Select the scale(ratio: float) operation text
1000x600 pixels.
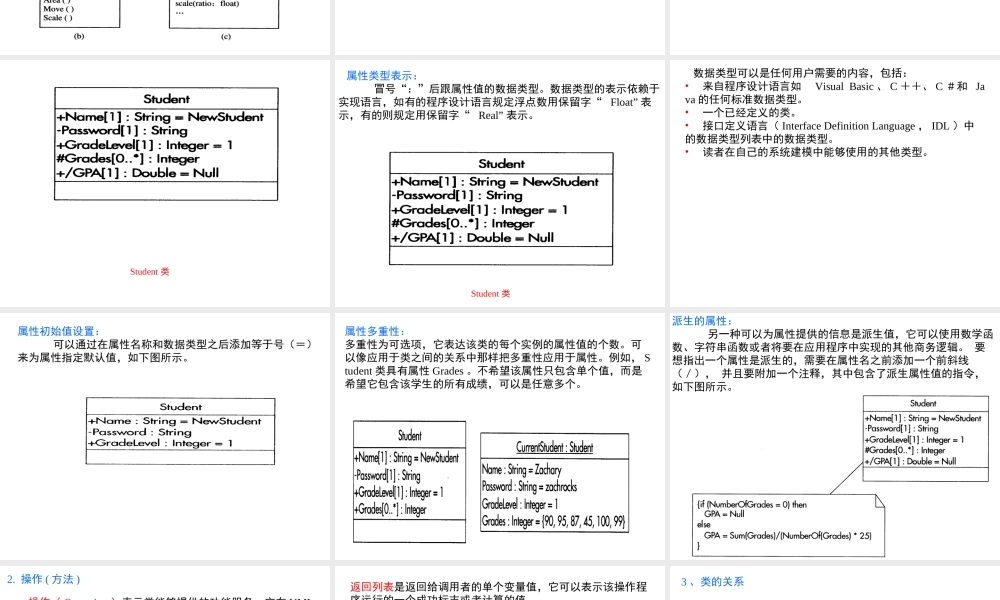click(207, 5)
